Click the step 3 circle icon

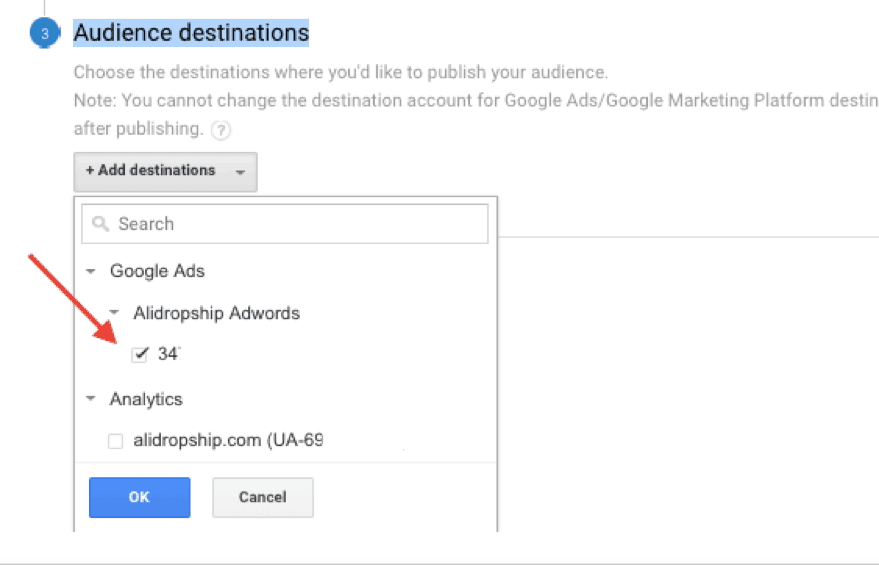point(44,34)
